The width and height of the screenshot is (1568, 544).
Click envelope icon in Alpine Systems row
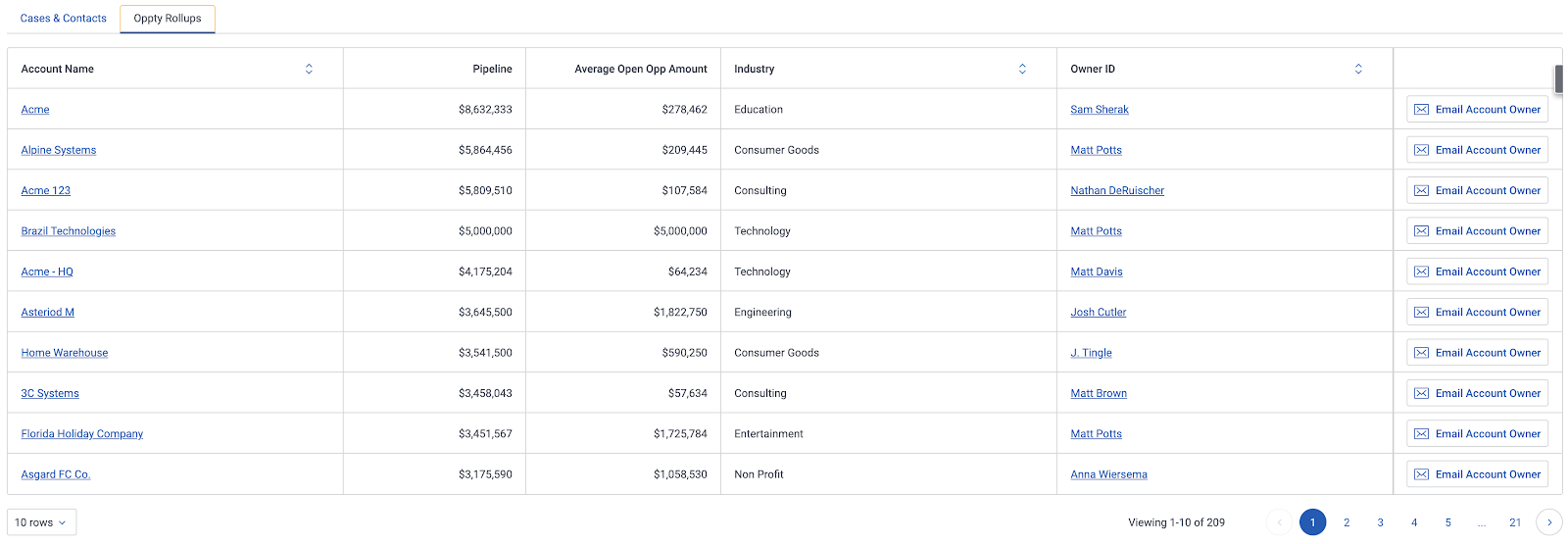(1421, 150)
